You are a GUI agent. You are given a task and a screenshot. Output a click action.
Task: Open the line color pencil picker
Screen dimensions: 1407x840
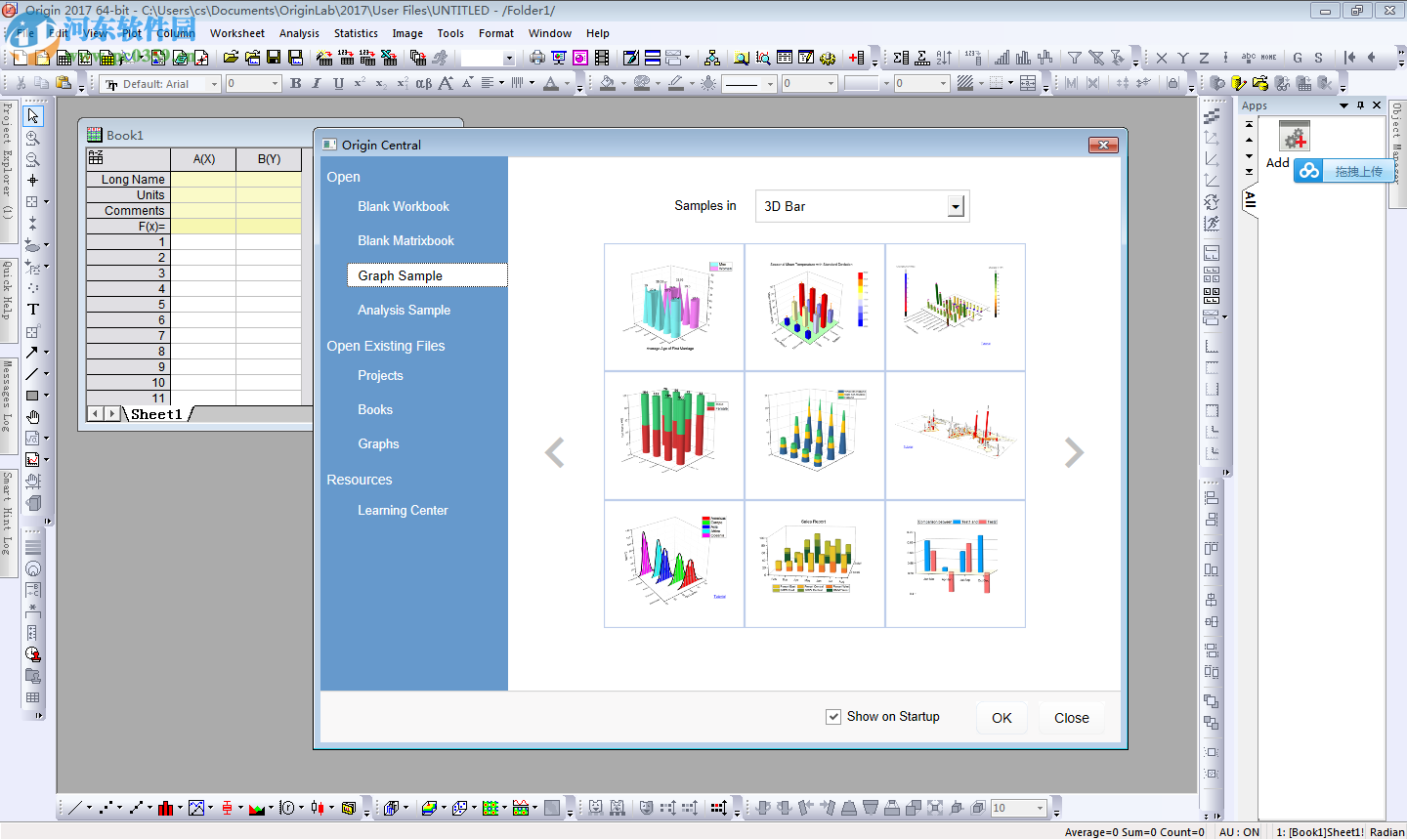point(676,84)
